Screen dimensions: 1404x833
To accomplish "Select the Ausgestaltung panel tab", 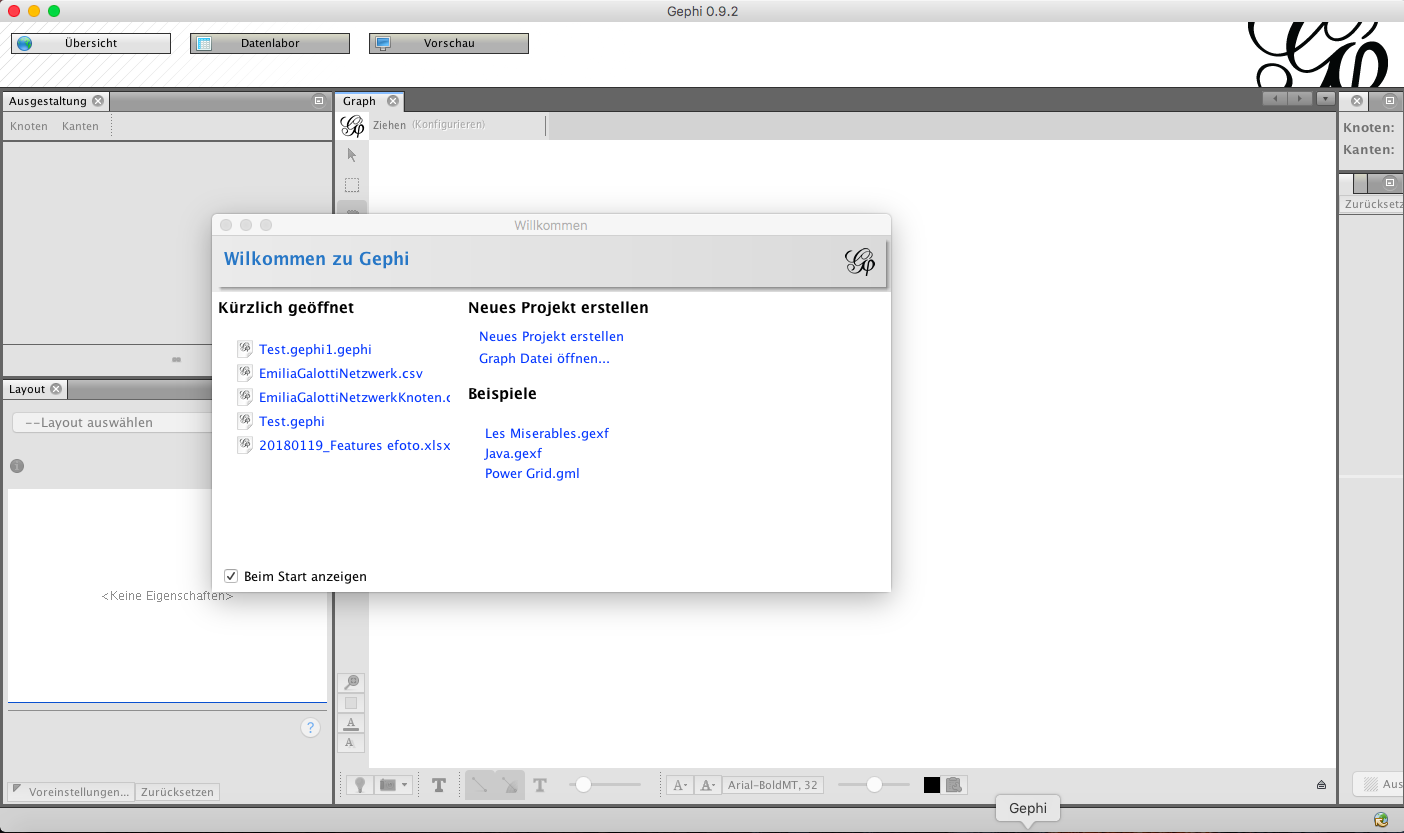I will pyautogui.click(x=48, y=101).
